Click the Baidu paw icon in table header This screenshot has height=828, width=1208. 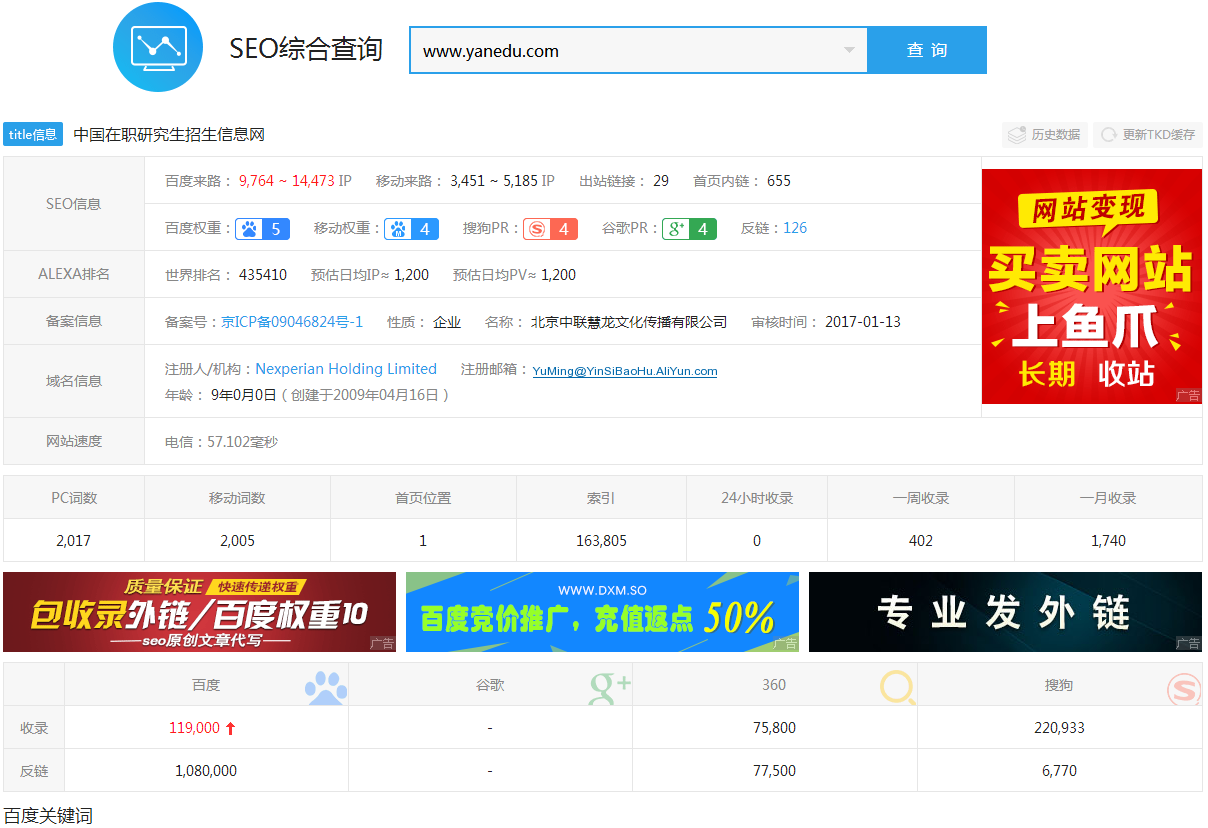pyautogui.click(x=325, y=687)
